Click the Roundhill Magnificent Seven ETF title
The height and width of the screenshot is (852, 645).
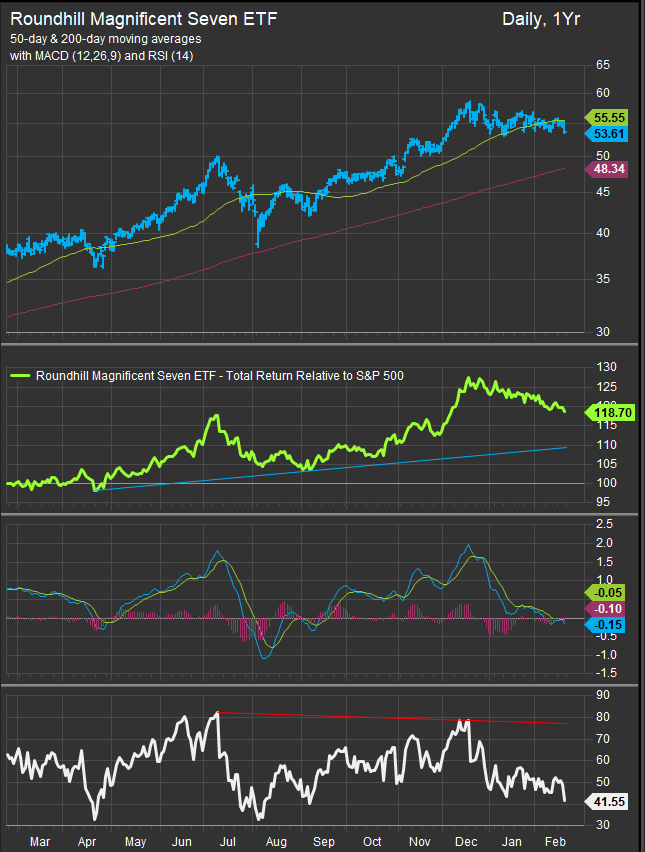(x=143, y=19)
